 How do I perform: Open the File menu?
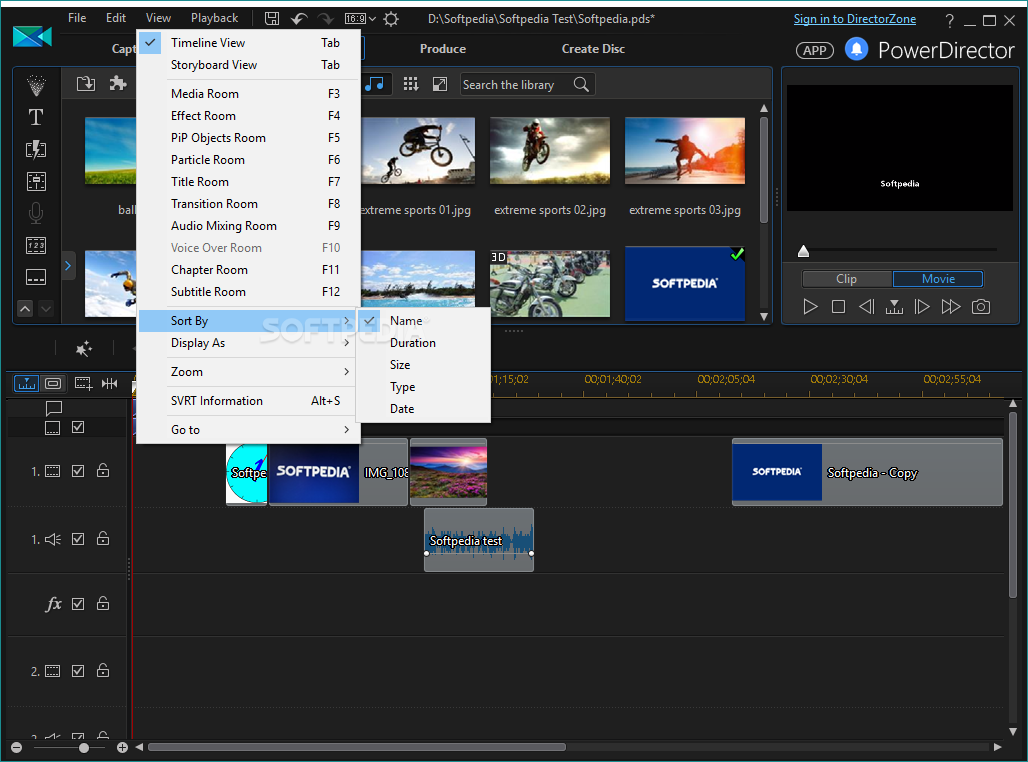tap(77, 18)
